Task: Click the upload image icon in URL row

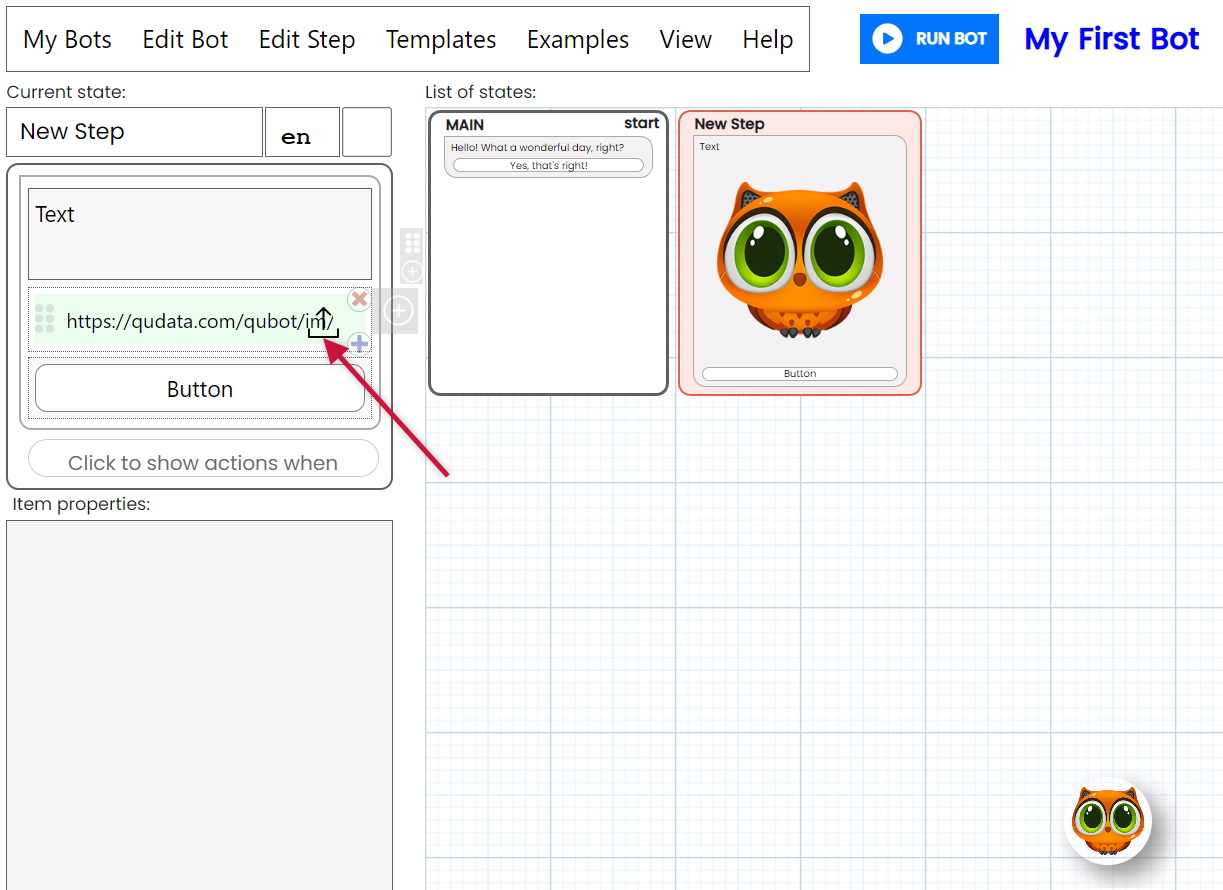Action: tap(323, 322)
